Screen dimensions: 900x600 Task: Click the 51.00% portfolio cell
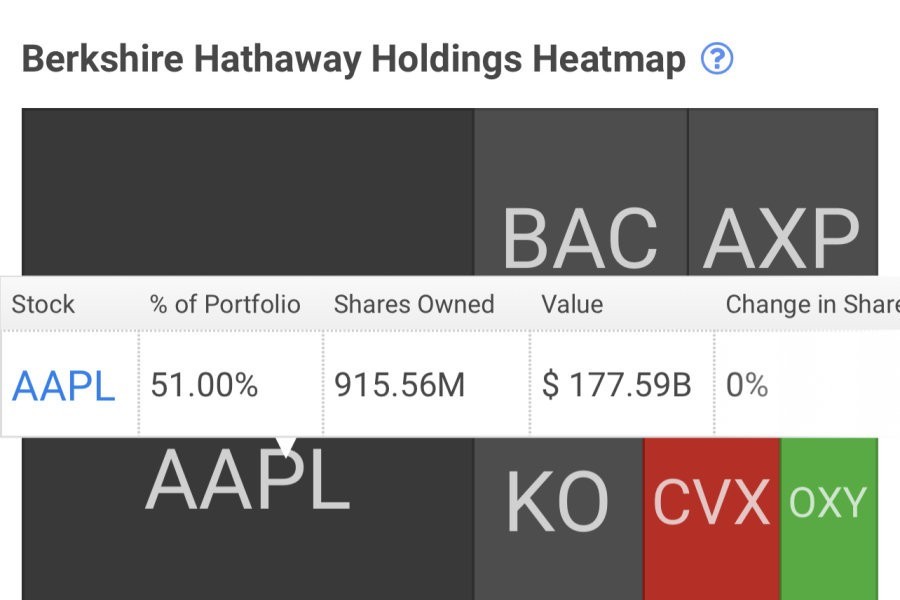pyautogui.click(x=204, y=386)
